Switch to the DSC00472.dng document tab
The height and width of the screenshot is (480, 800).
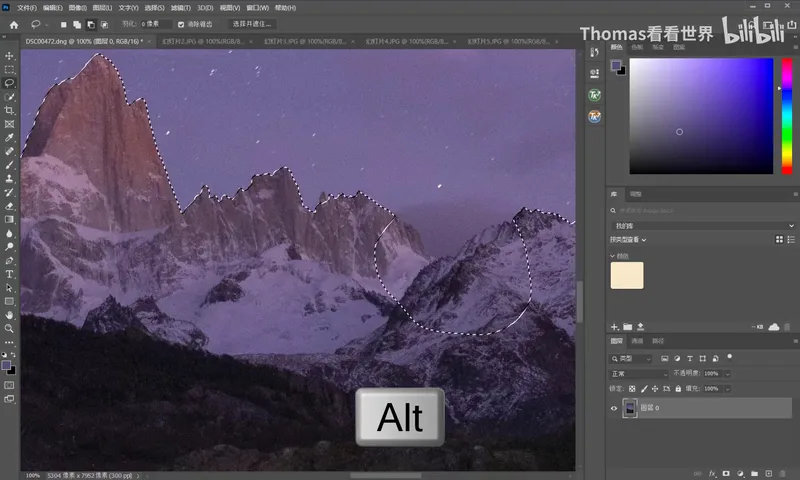pos(84,41)
